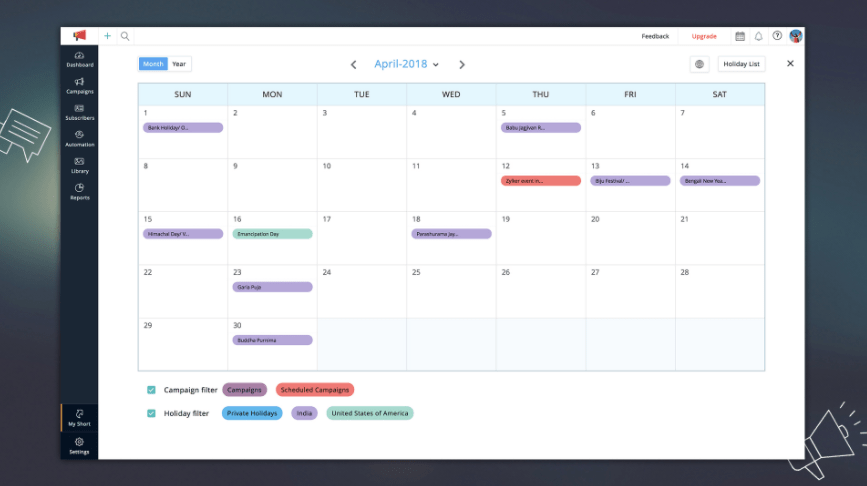Open the April-2018 month dropdown
This screenshot has width=867, height=486.
(406, 64)
